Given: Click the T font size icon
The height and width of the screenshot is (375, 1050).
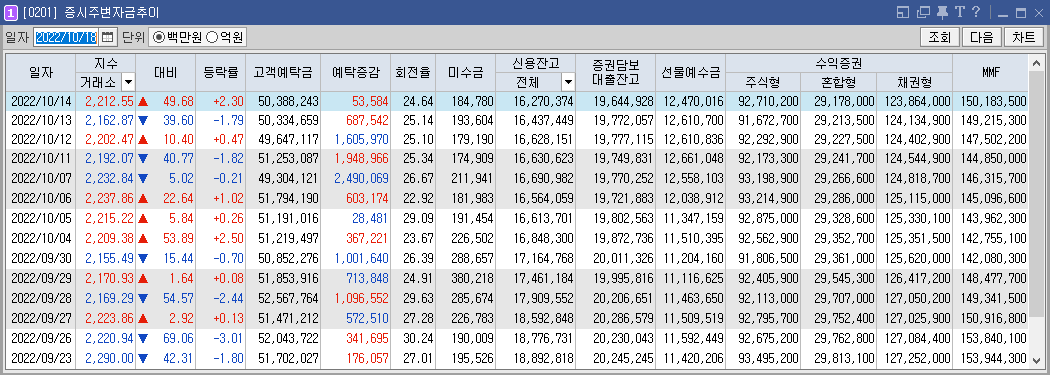Looking at the screenshot, I should click(x=960, y=12).
